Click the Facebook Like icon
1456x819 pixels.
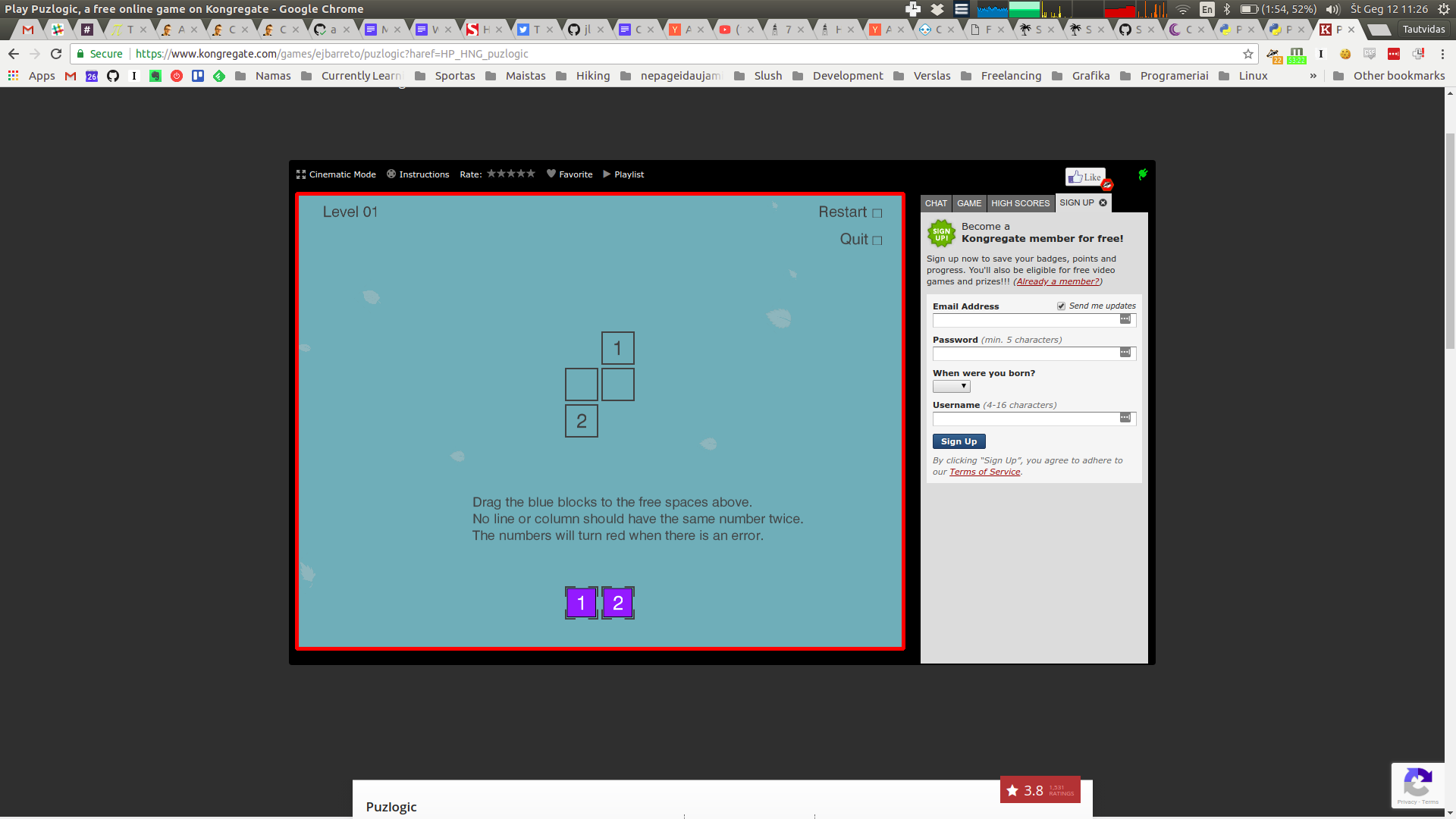click(x=1084, y=175)
